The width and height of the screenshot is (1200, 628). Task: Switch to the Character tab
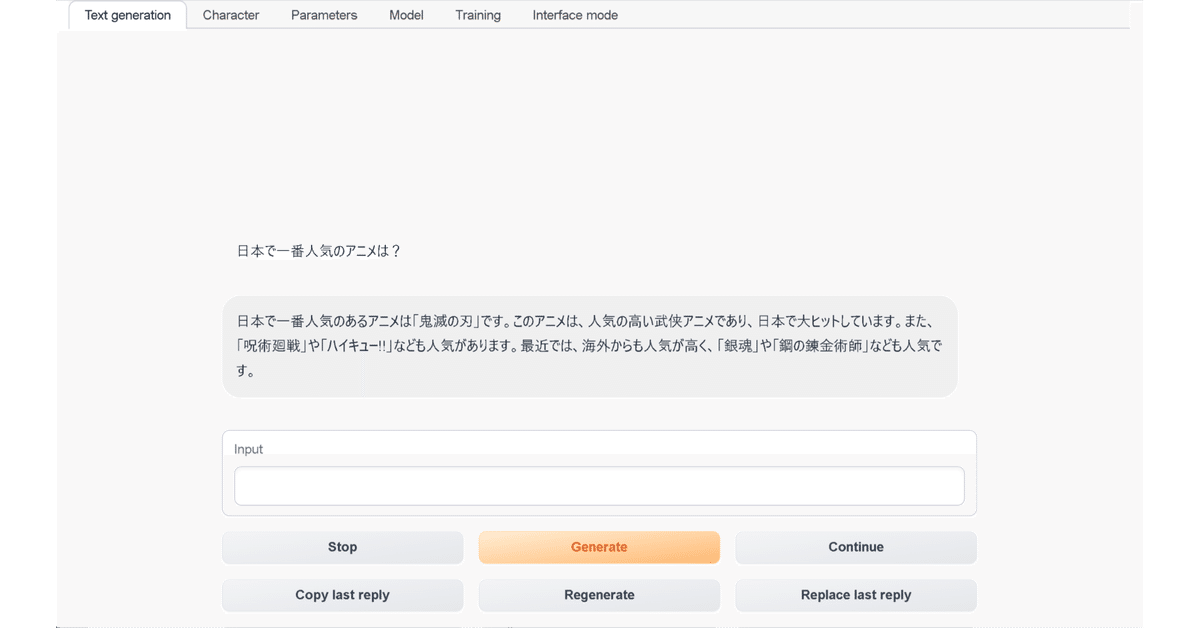(x=230, y=15)
